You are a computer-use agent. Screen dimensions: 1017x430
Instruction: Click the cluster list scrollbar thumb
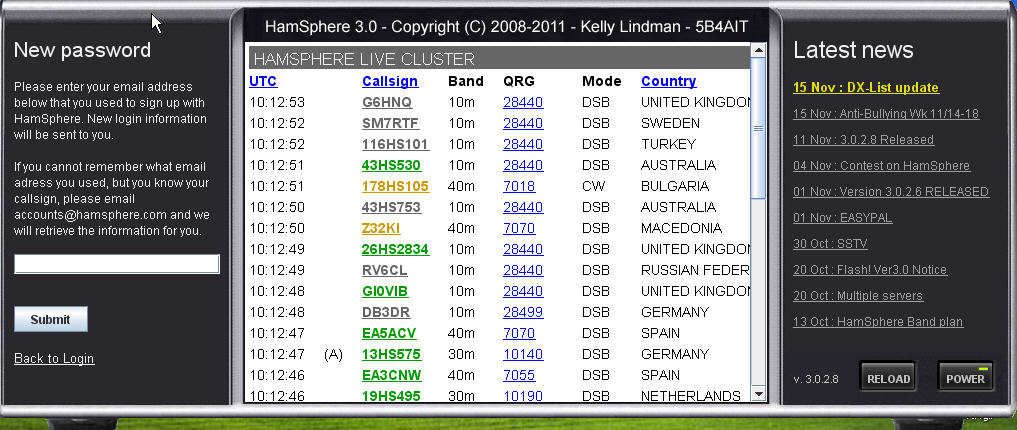click(758, 128)
